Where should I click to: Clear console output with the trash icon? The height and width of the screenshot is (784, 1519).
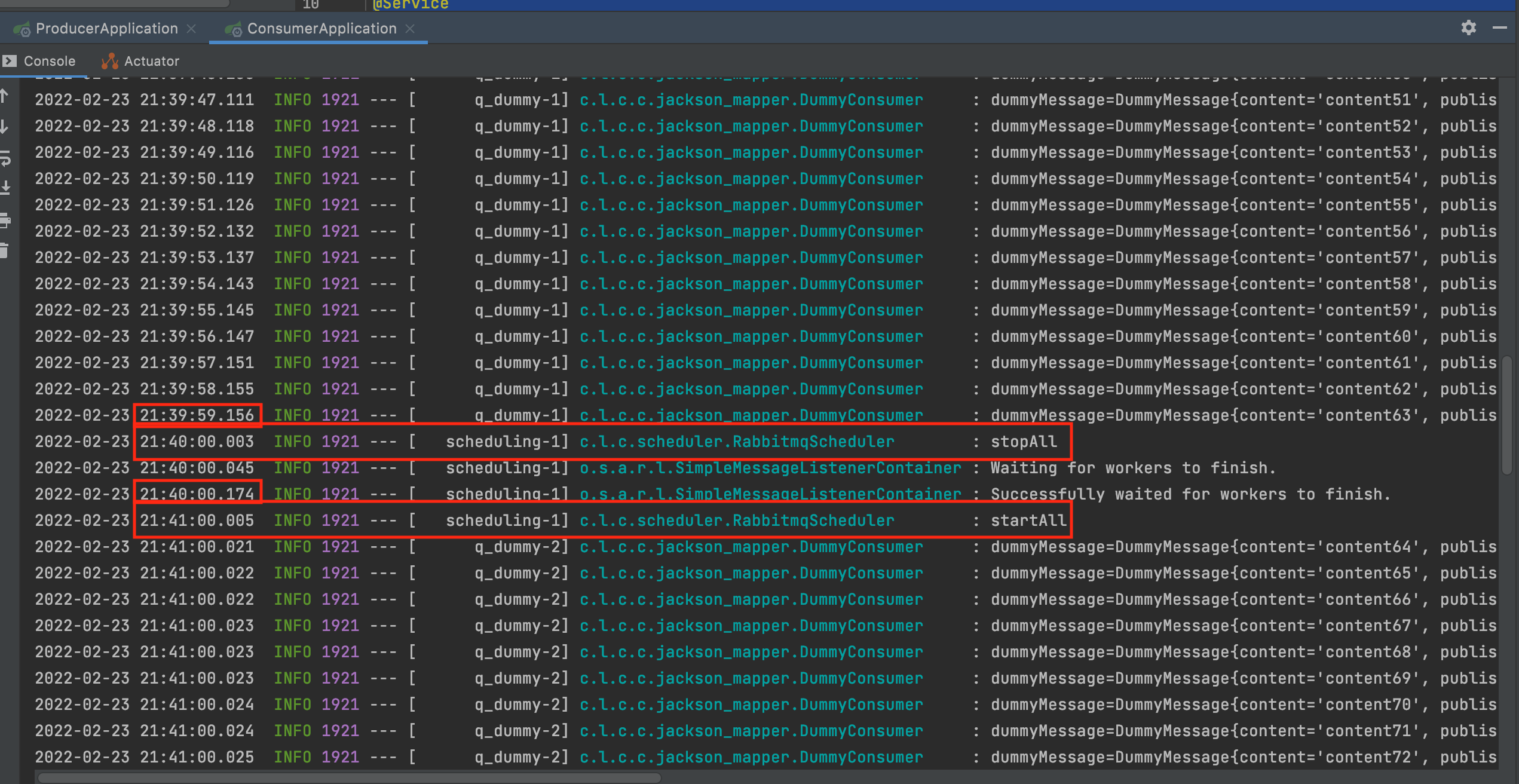pos(4,250)
